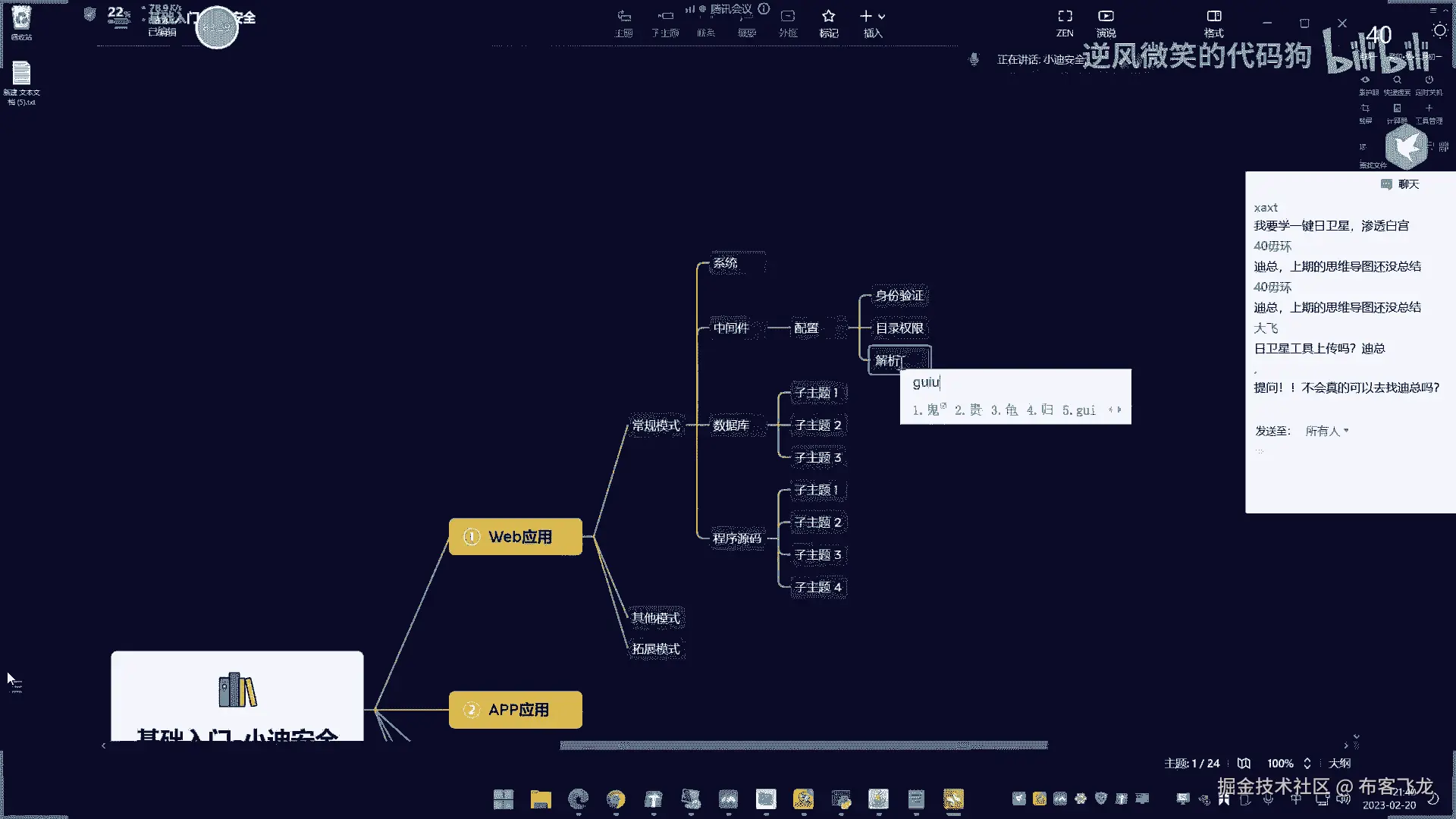Click the 其他模式 branch node
The image size is (1456, 819).
tap(656, 618)
